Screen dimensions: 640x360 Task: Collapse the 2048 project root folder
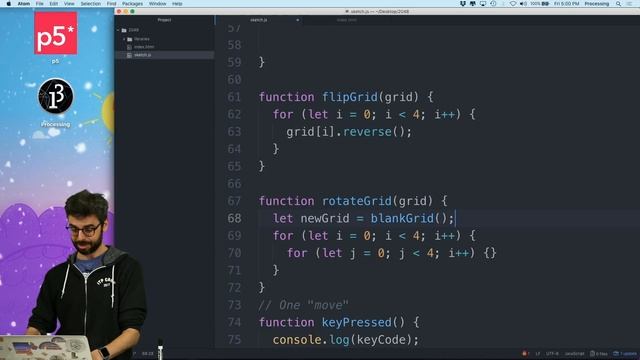click(x=118, y=30)
